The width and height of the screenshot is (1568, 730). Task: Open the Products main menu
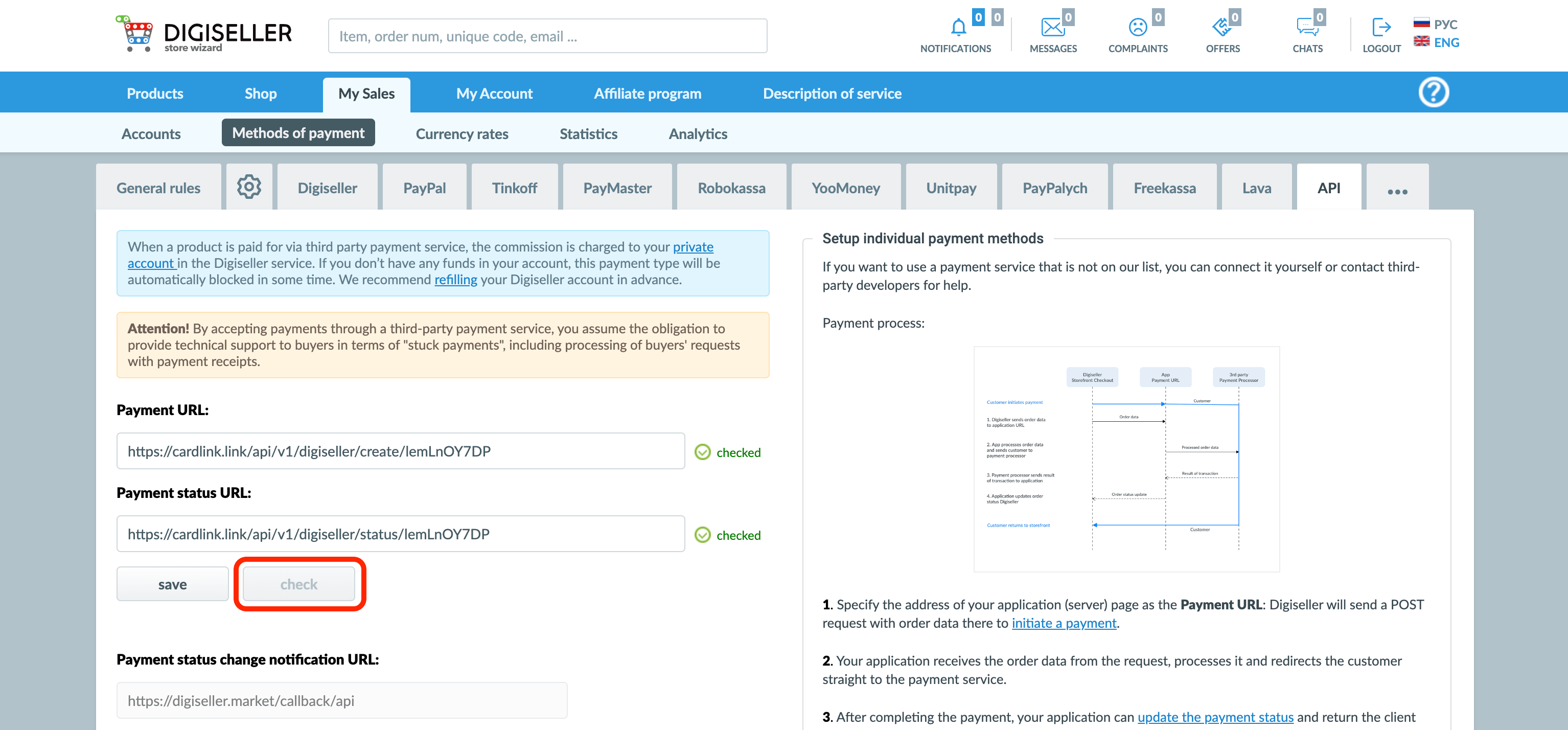155,93
